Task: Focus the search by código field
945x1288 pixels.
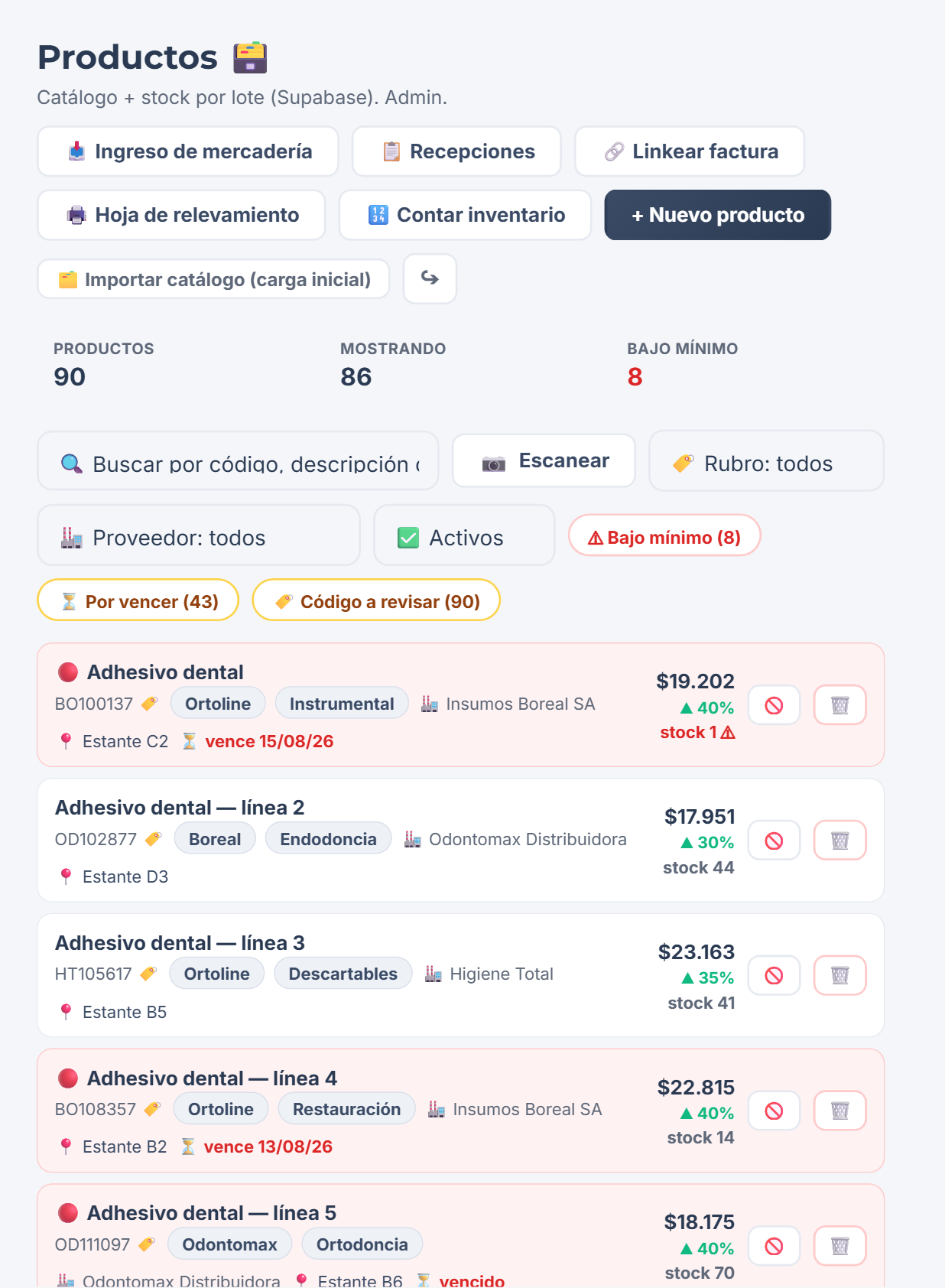Action: (239, 461)
